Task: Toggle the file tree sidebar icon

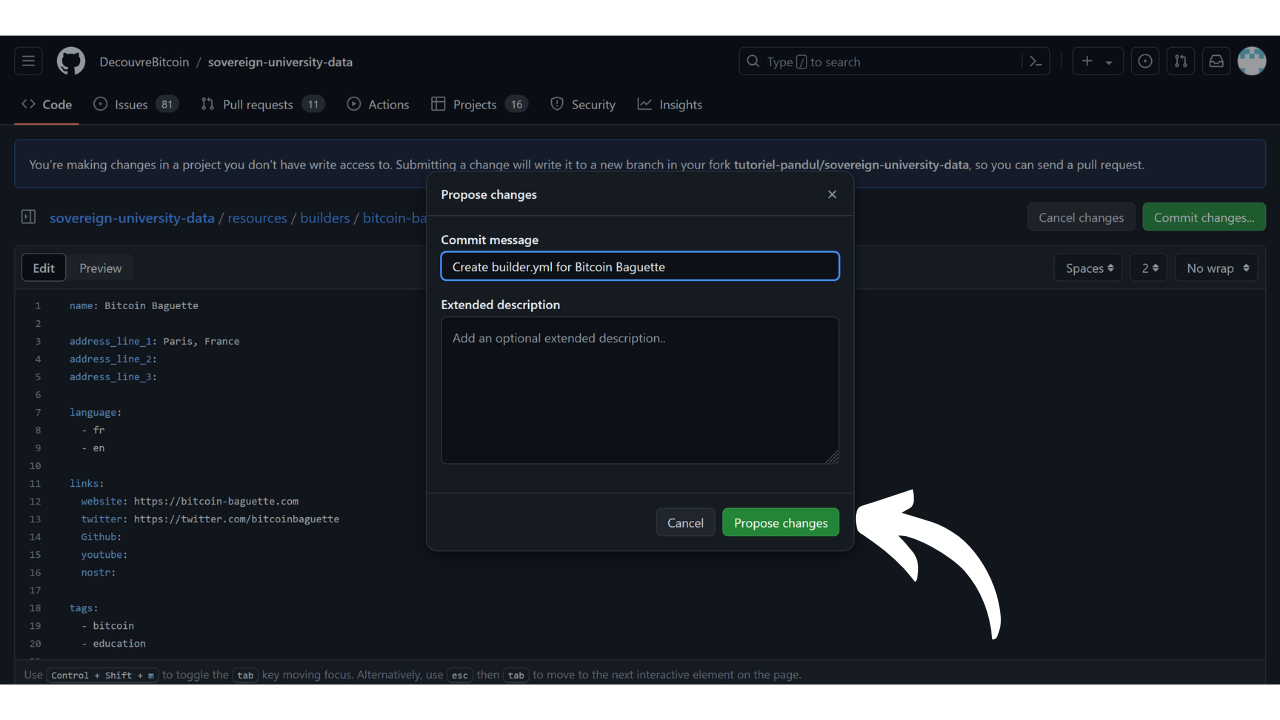Action: pyautogui.click(x=29, y=217)
